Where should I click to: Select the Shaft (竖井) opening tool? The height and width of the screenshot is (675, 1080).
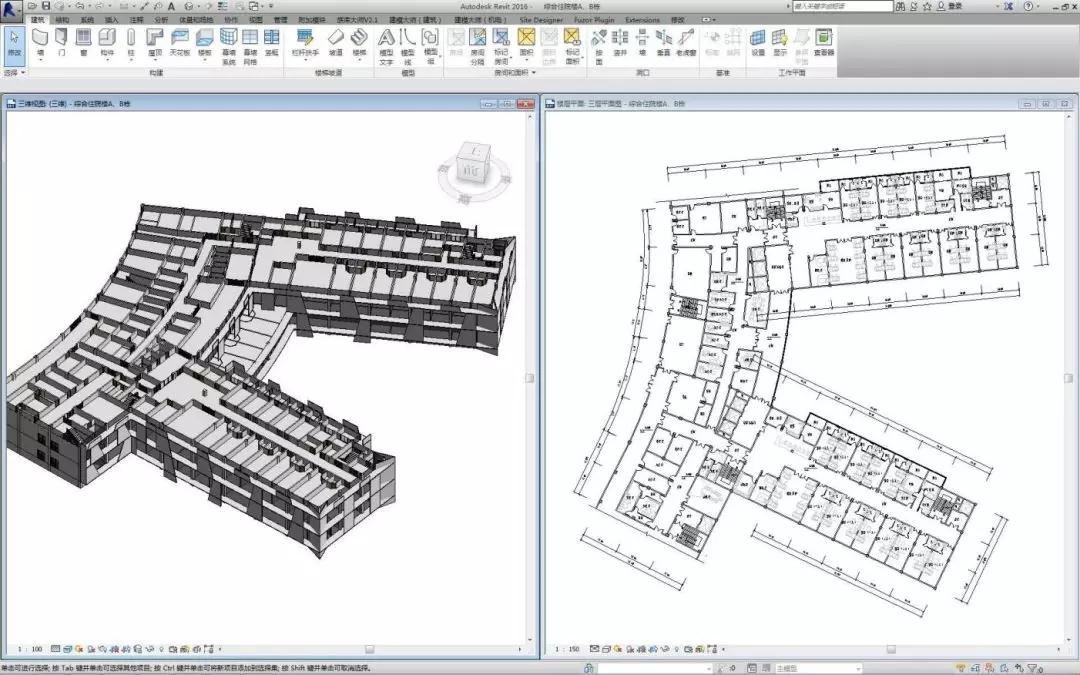pos(621,41)
